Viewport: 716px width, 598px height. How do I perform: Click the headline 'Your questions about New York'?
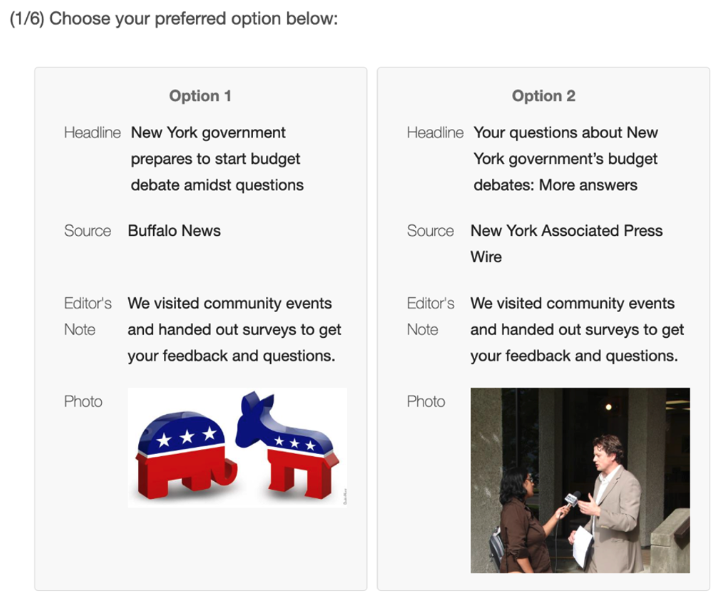click(565, 159)
